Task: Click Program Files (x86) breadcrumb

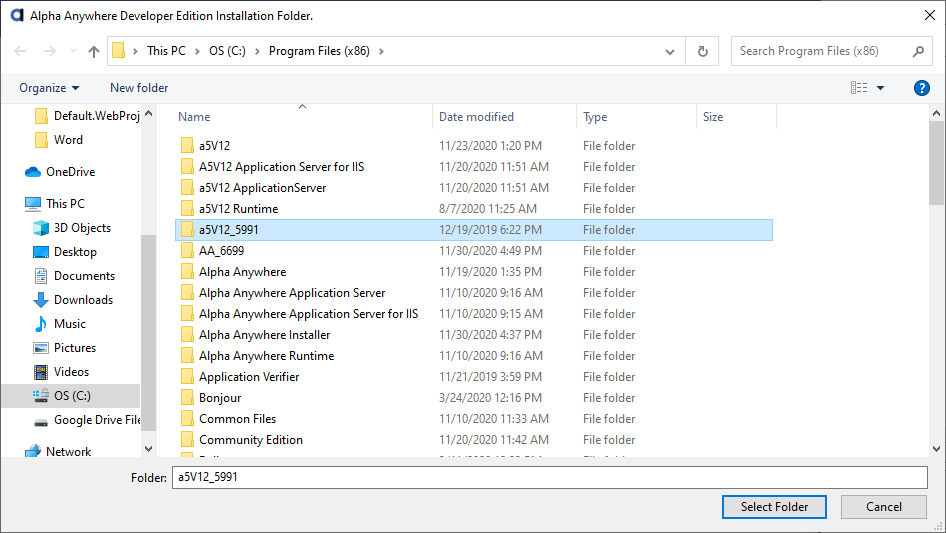Action: click(x=319, y=51)
